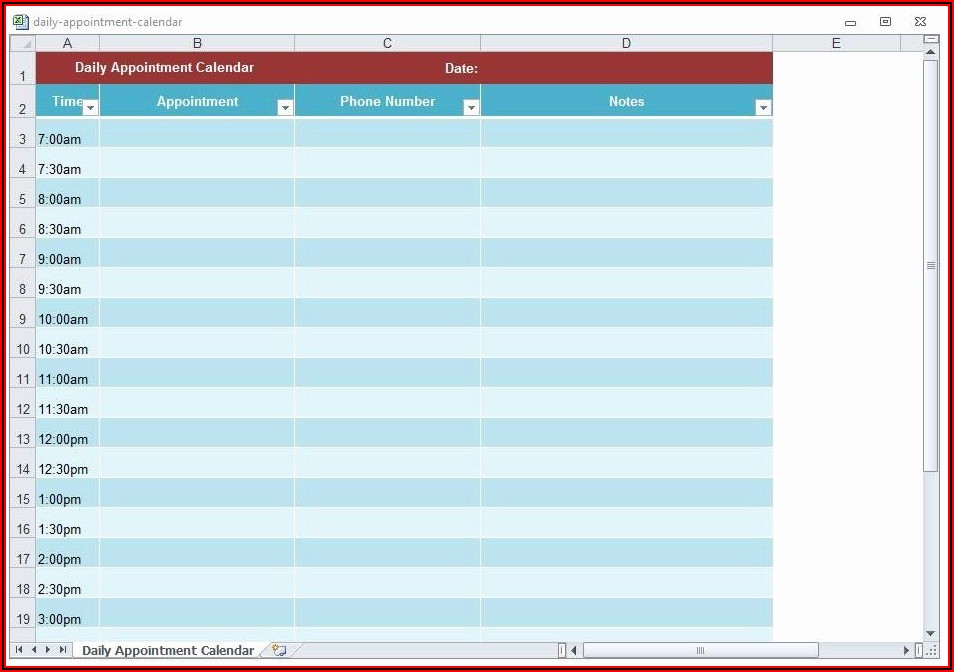Click the next sheet navigation arrow

point(48,650)
